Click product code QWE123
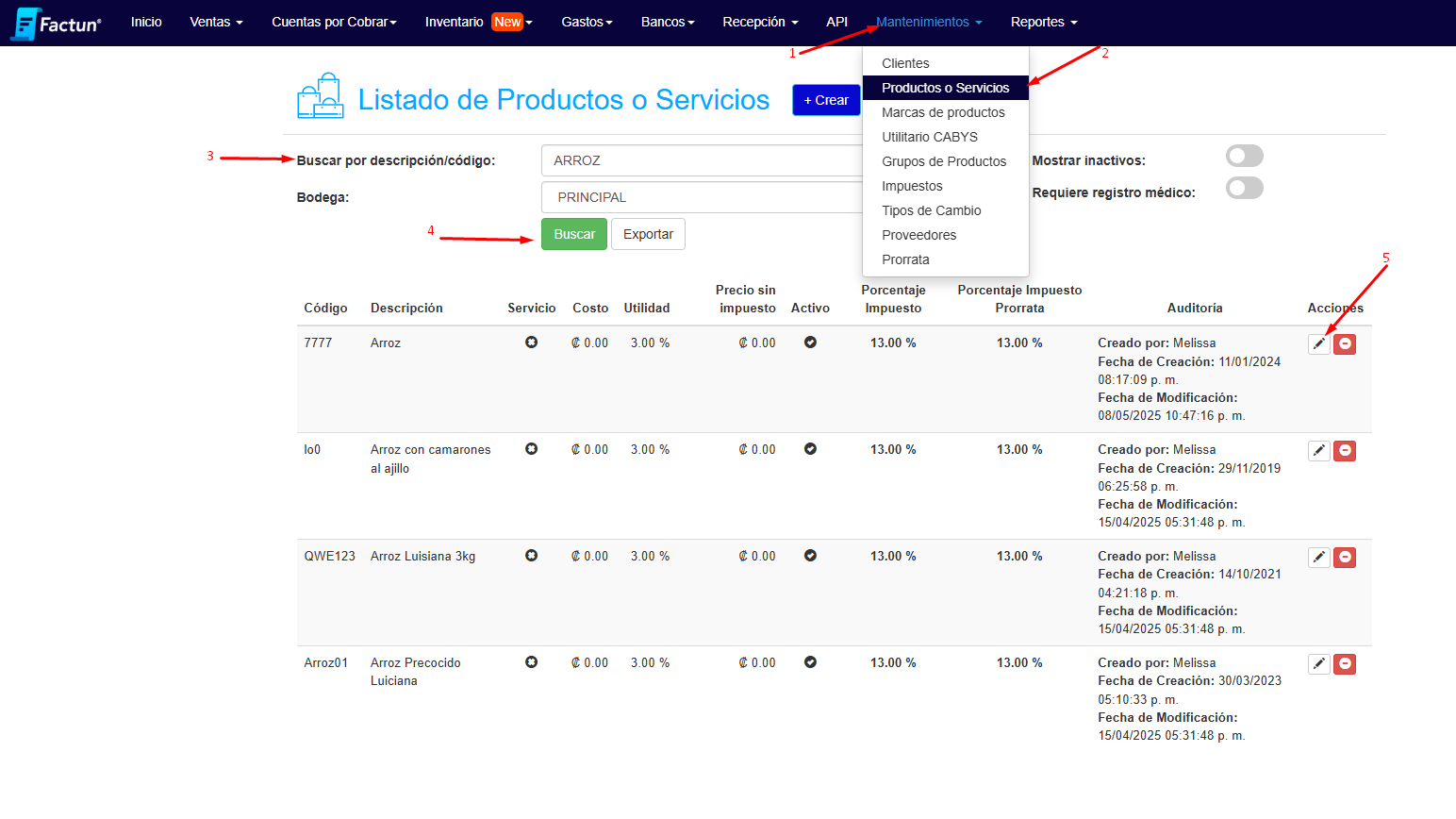 (329, 556)
